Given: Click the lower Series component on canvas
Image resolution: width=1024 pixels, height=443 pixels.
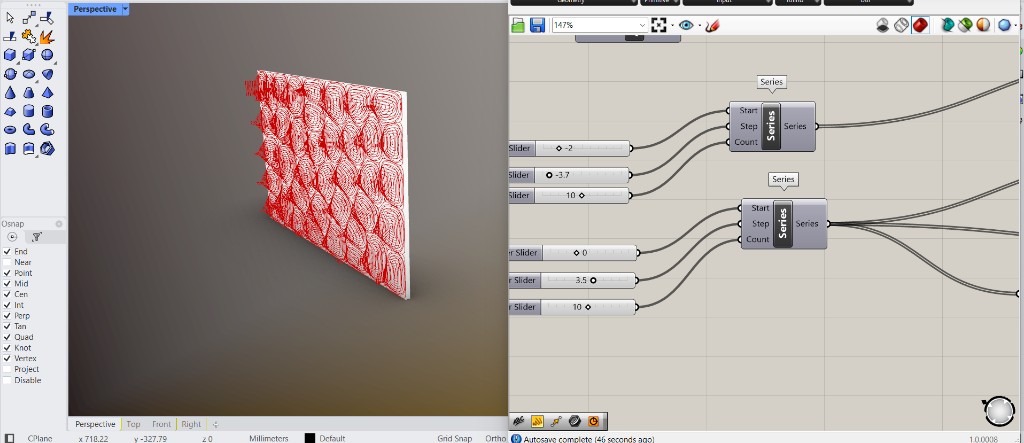Looking at the screenshot, I should (x=784, y=223).
